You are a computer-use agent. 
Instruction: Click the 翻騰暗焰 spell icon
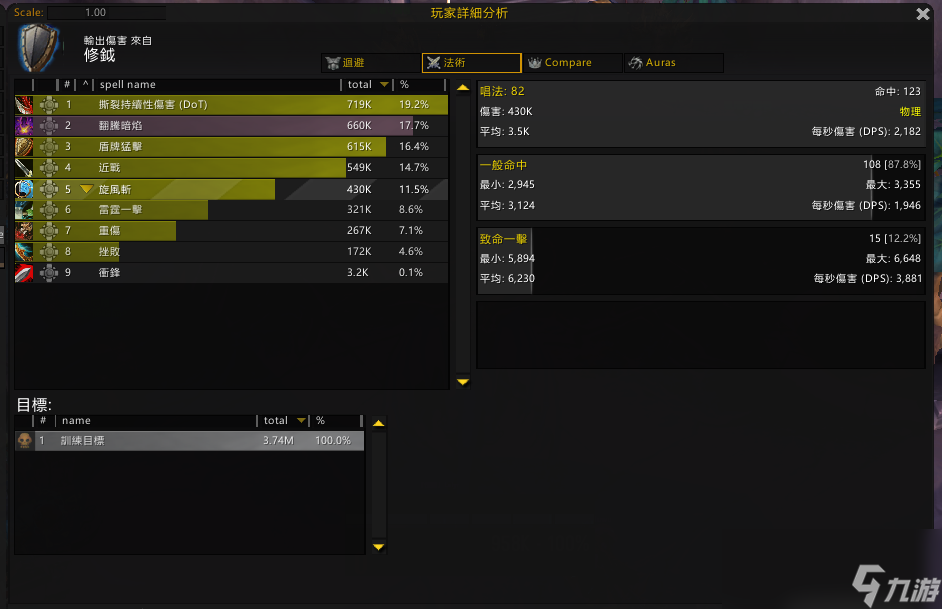(24, 126)
